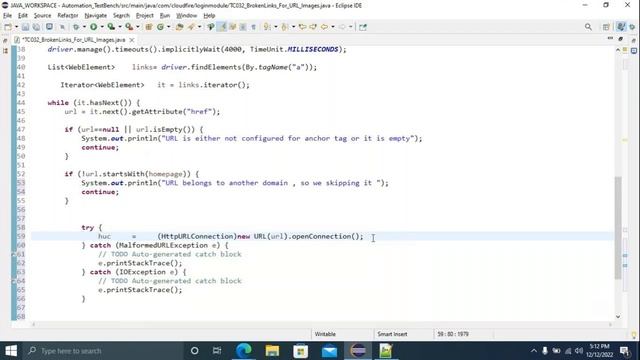Click Writable in status bar
Screen dimensions: 640x360
pyautogui.click(x=325, y=334)
